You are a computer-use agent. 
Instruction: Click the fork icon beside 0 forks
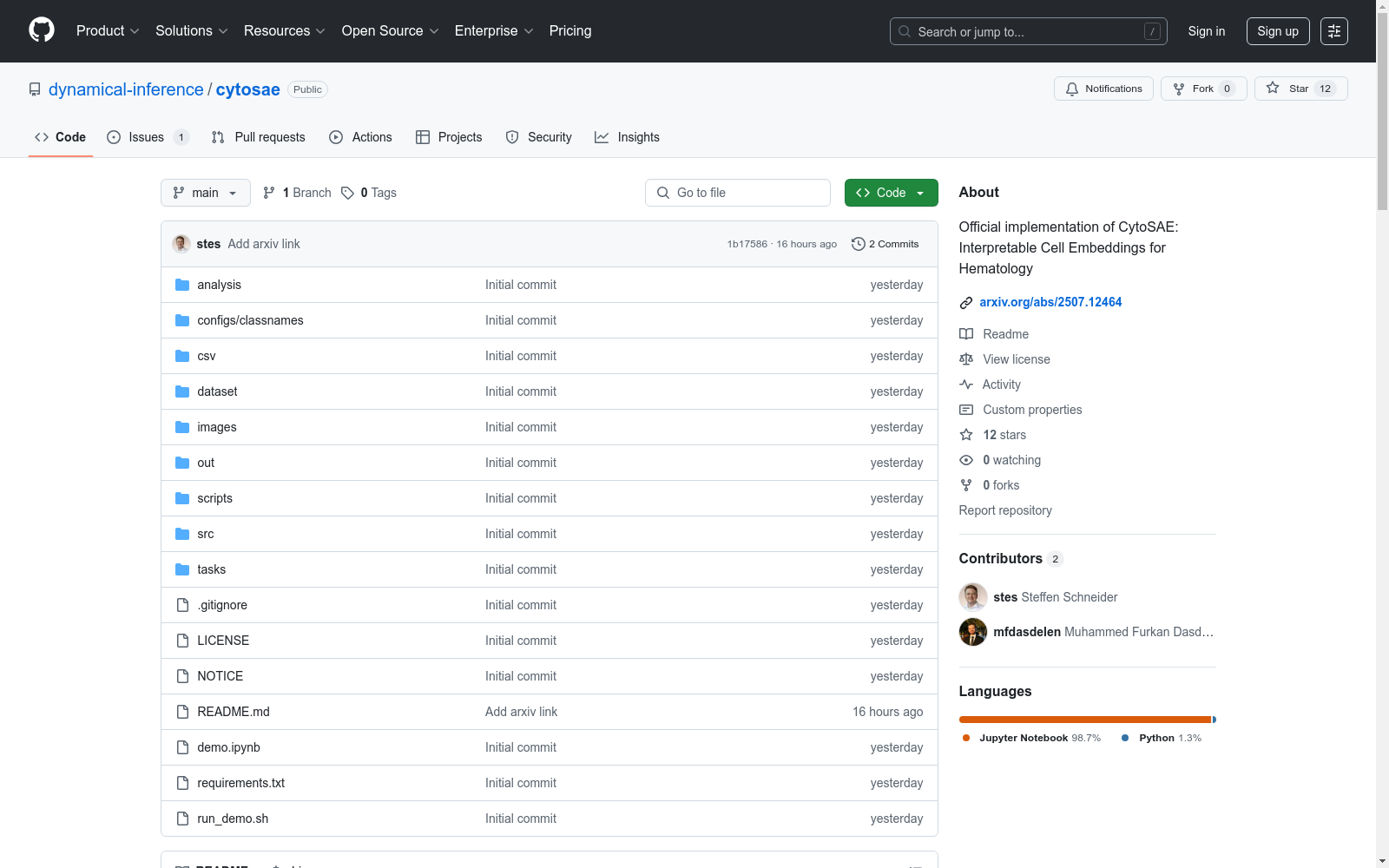966,485
